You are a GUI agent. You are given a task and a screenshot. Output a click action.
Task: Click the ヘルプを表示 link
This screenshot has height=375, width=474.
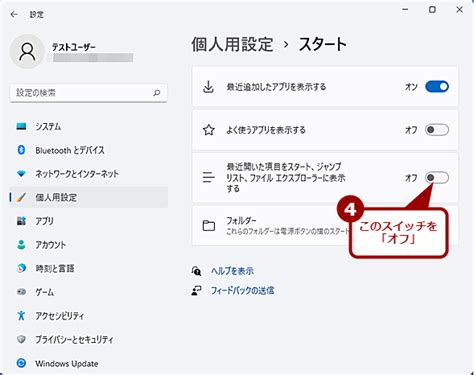coord(232,271)
